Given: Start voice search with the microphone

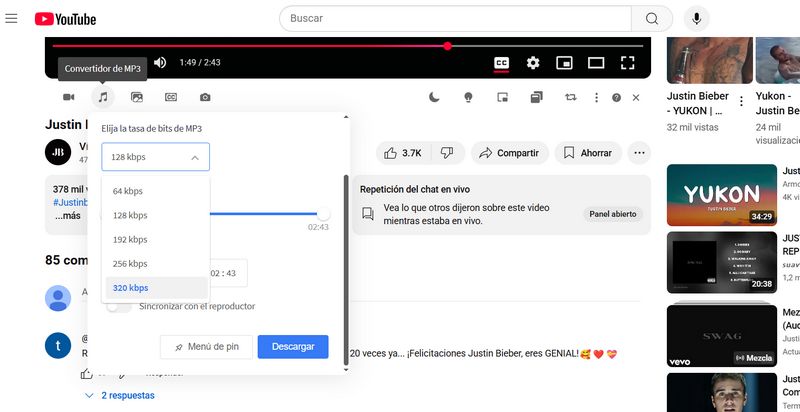Looking at the screenshot, I should coord(696,18).
